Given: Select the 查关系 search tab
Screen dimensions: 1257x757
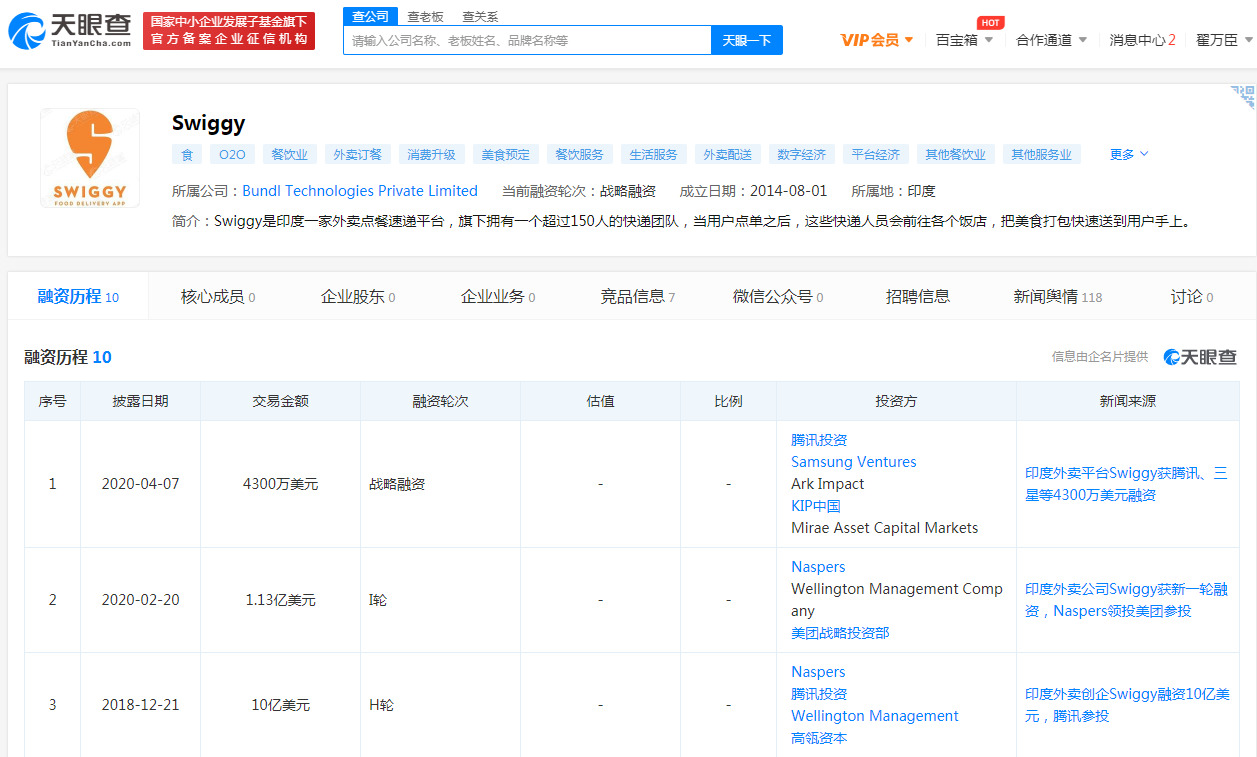Looking at the screenshot, I should 480,16.
